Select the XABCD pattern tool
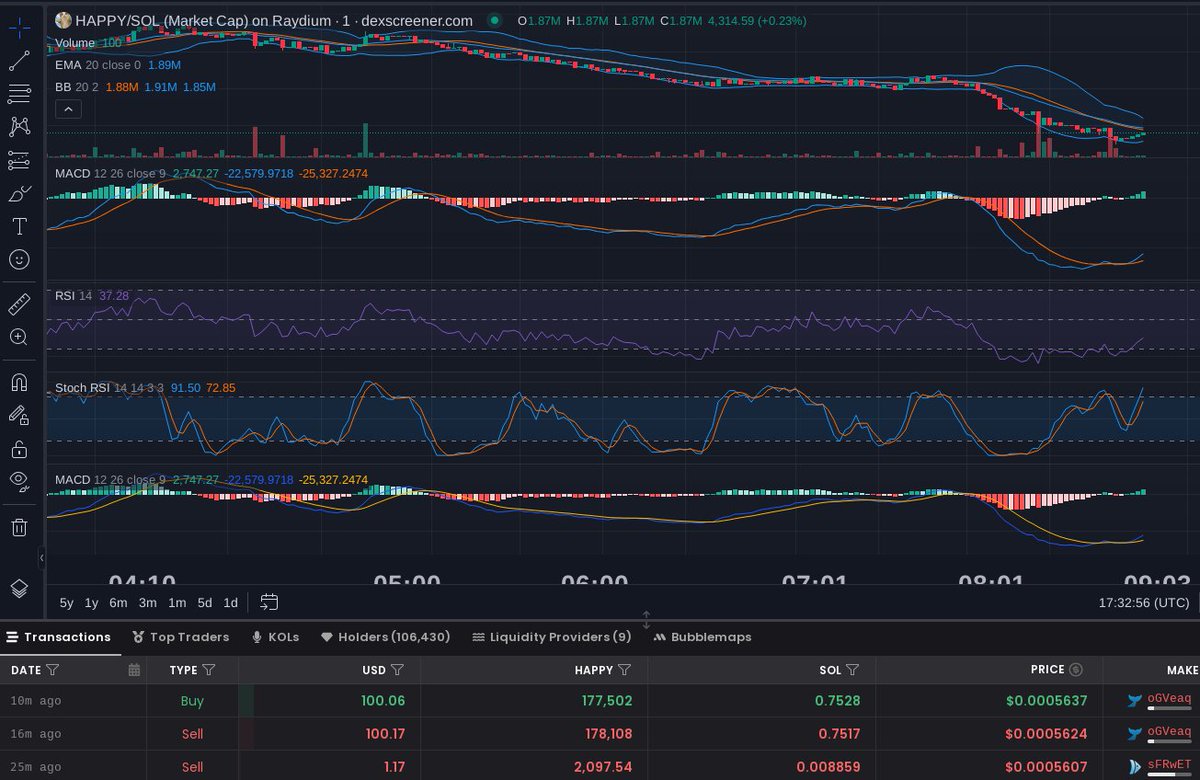This screenshot has height=780, width=1200. (x=19, y=126)
